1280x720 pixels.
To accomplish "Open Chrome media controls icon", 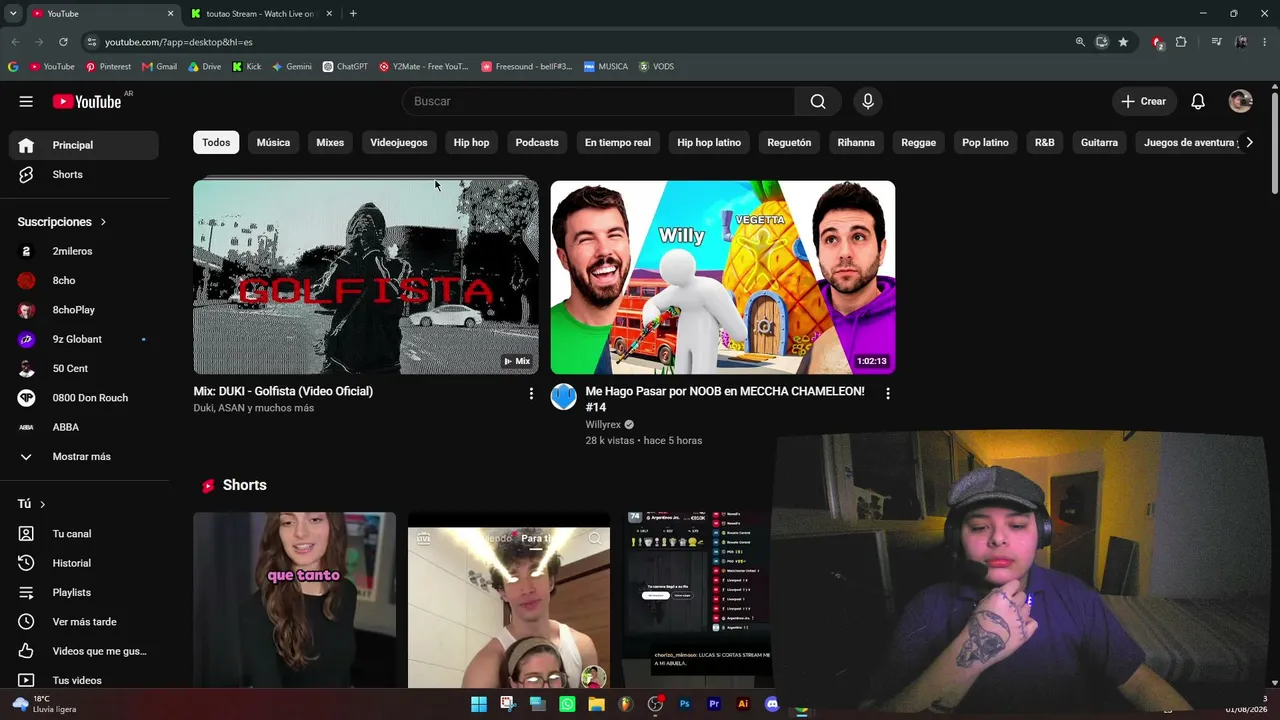I will point(1216,42).
